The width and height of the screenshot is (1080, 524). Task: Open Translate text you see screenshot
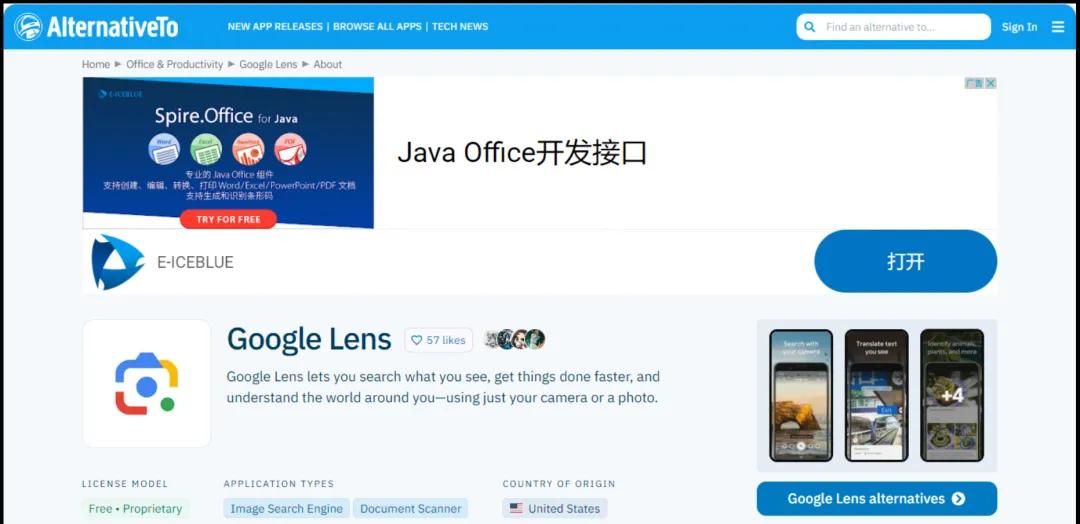pyautogui.click(x=876, y=396)
